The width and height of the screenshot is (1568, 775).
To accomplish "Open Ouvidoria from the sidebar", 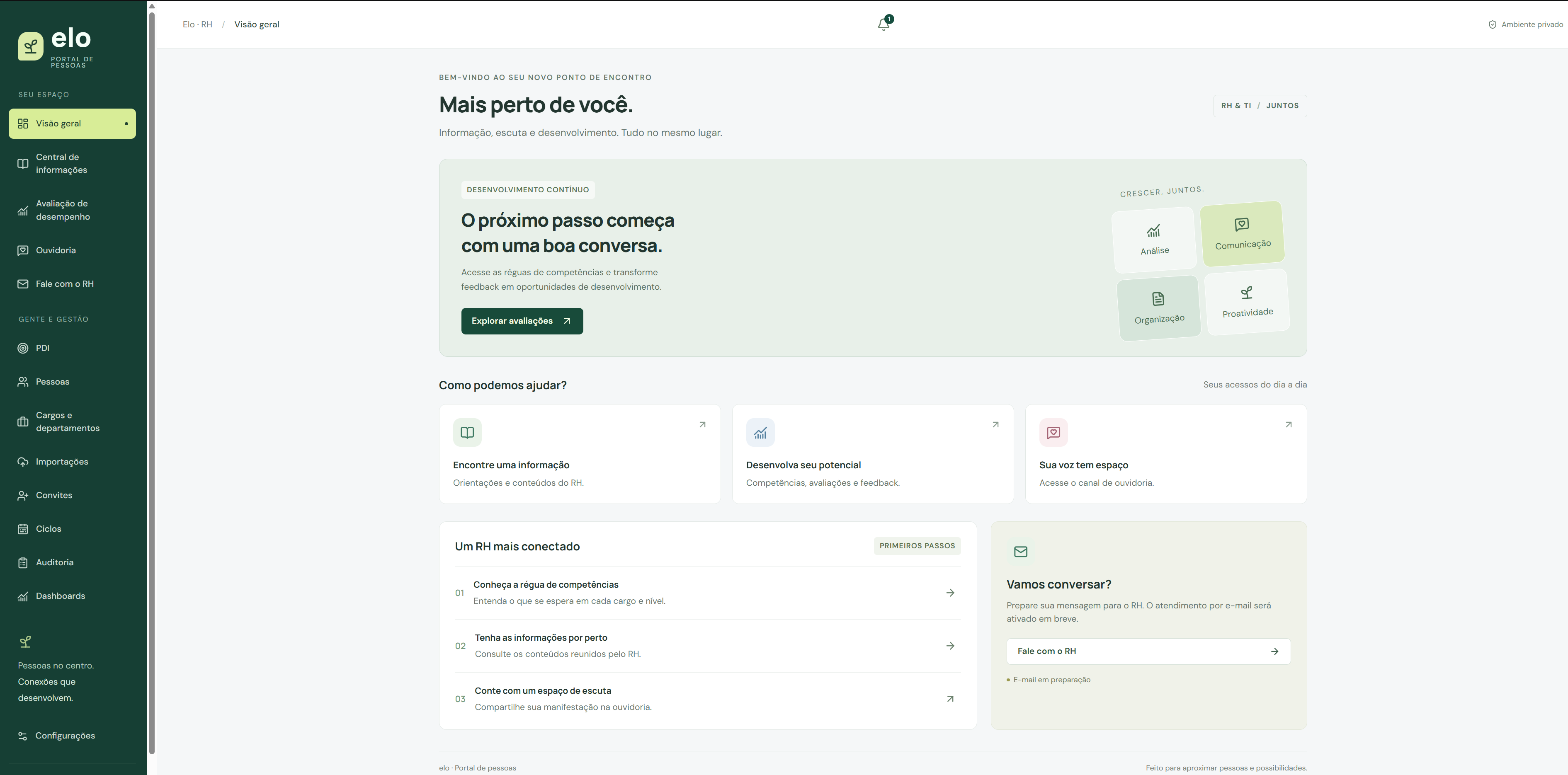I will (x=72, y=250).
